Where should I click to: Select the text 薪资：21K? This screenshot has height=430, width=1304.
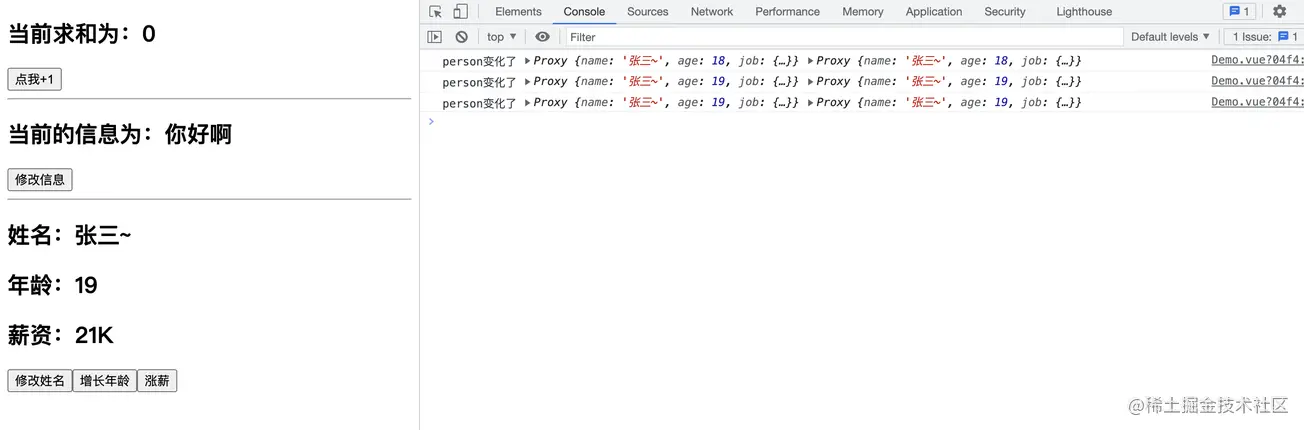[x=61, y=335]
